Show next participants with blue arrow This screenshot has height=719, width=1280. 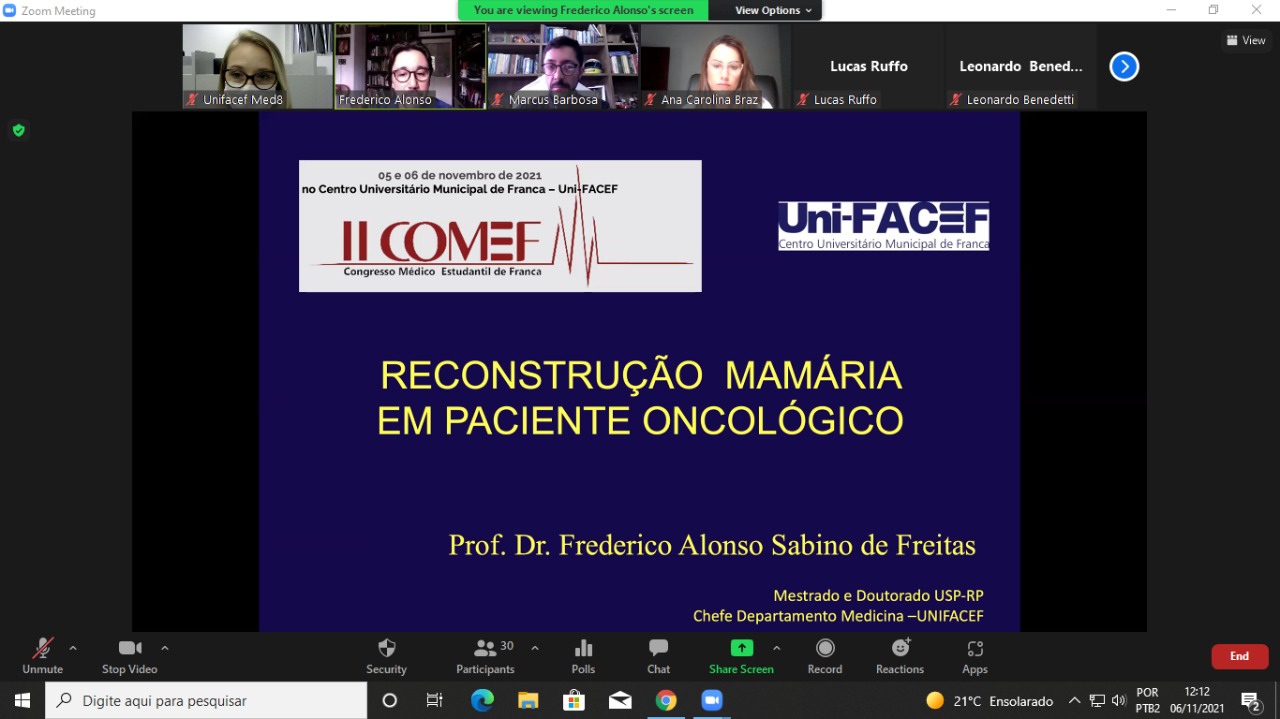pyautogui.click(x=1124, y=67)
